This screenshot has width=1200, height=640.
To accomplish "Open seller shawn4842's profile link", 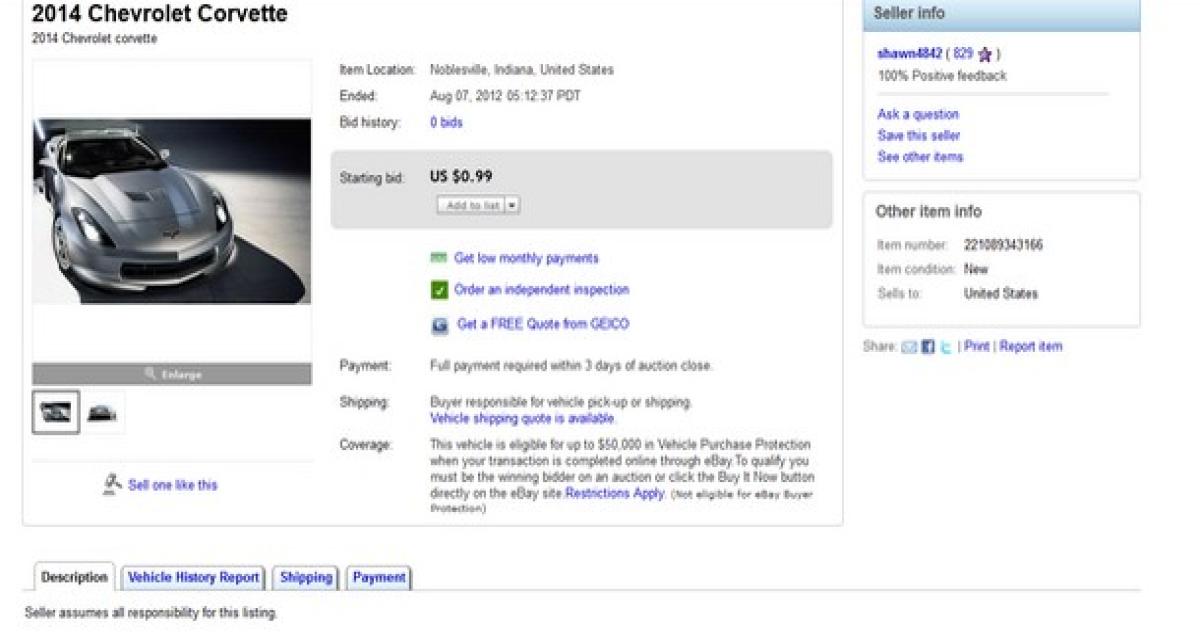I will point(909,54).
